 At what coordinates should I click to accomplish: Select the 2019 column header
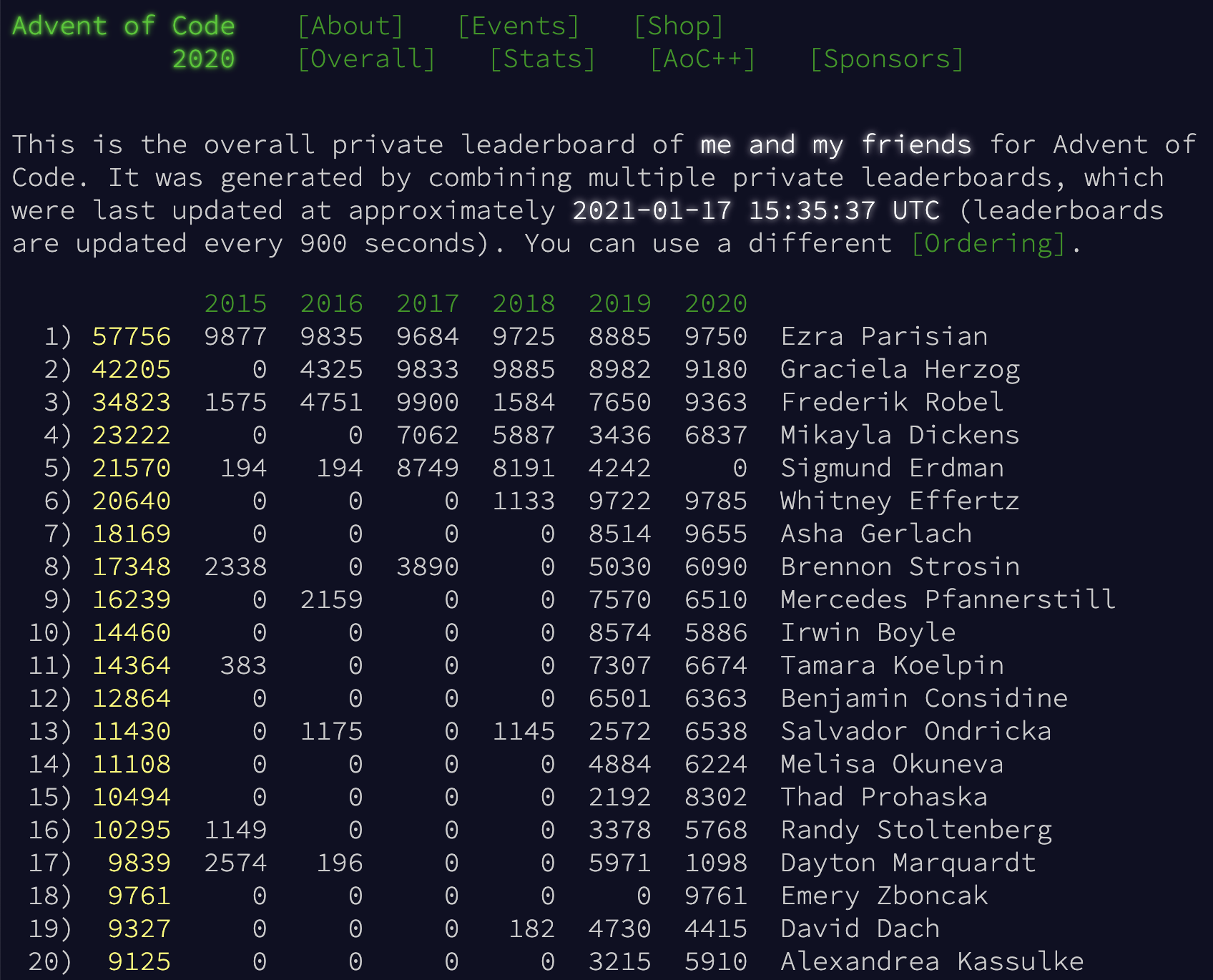coord(620,304)
